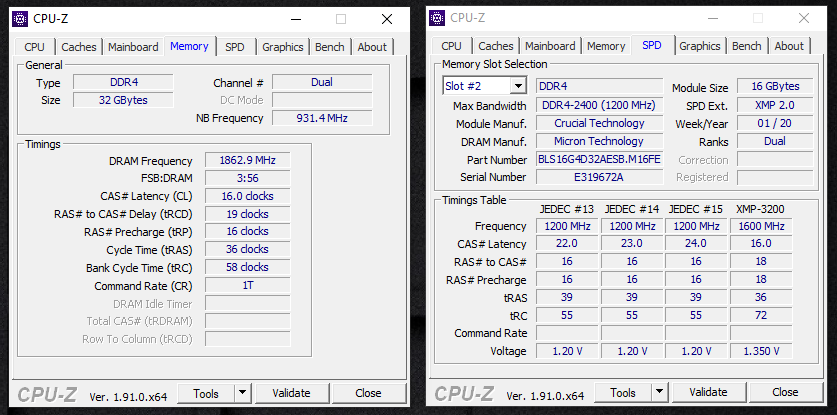Click the tRC value 58 clocks
This screenshot has width=837, height=415.
pyautogui.click(x=248, y=268)
